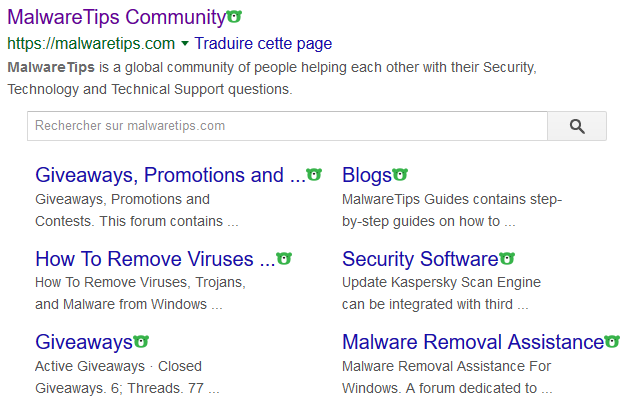The height and width of the screenshot is (419, 637).
Task: Open How To Remove Viruses ... sitelink
Action: (155, 259)
